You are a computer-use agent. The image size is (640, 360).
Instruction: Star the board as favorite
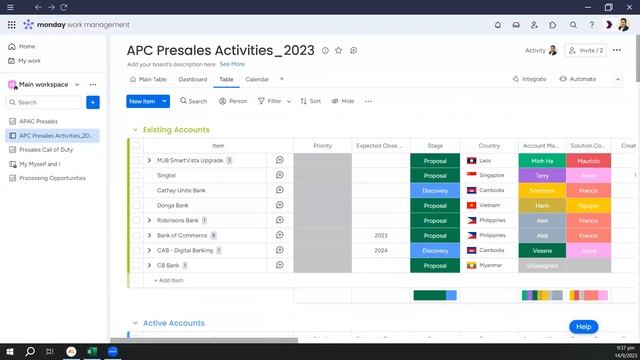[338, 51]
